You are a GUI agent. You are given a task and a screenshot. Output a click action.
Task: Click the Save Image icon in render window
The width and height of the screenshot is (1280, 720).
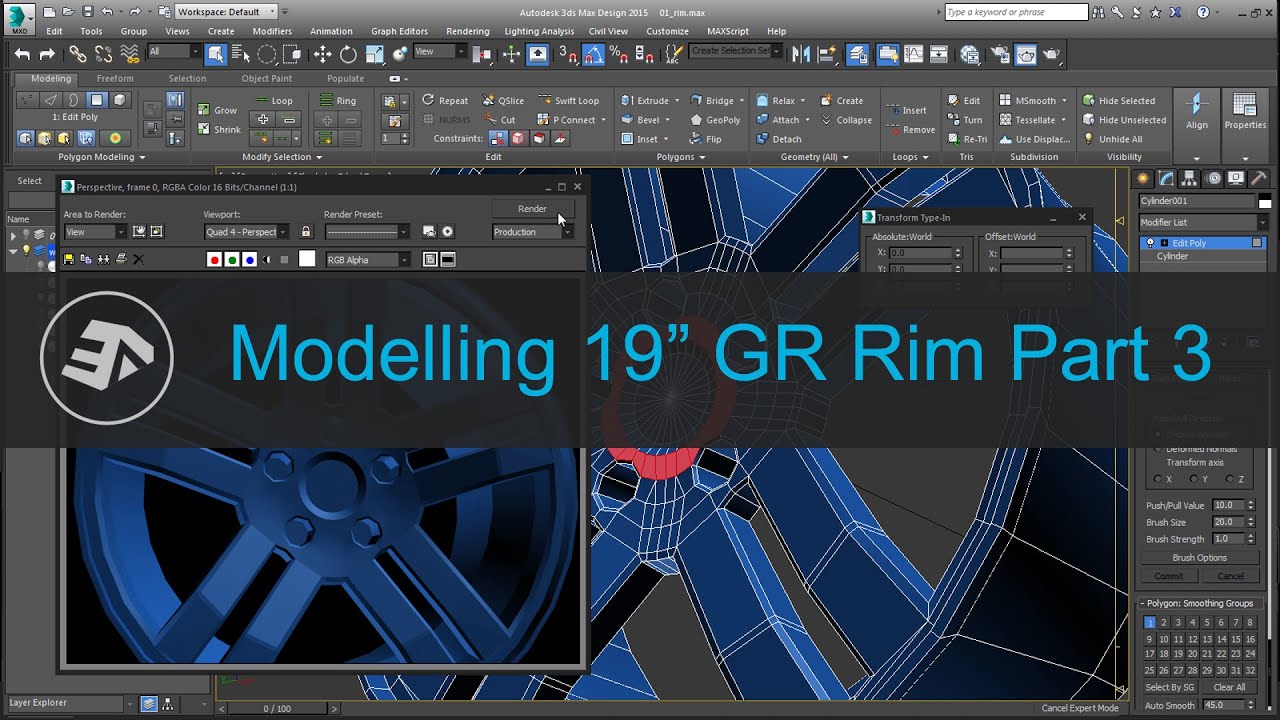(68, 259)
